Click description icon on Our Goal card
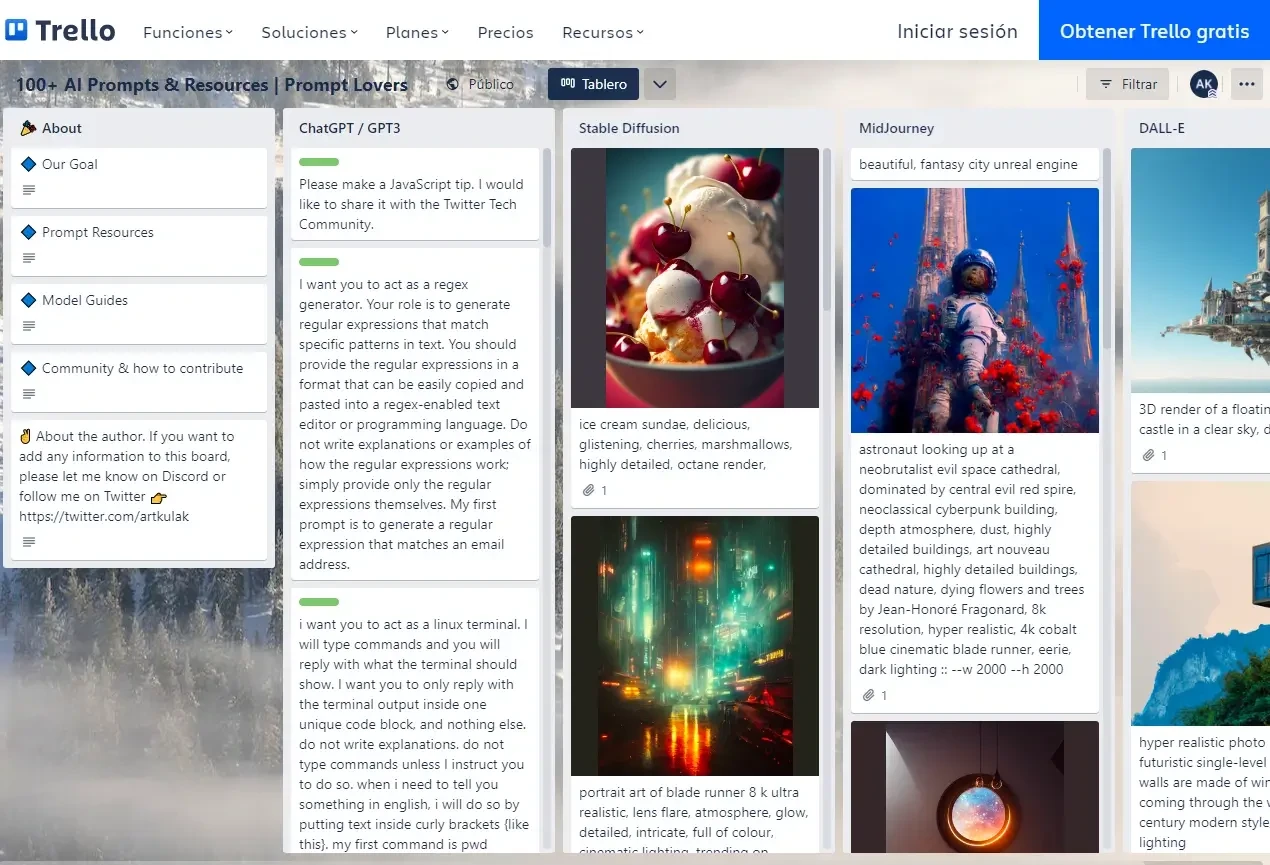This screenshot has width=1270, height=865. pos(29,190)
